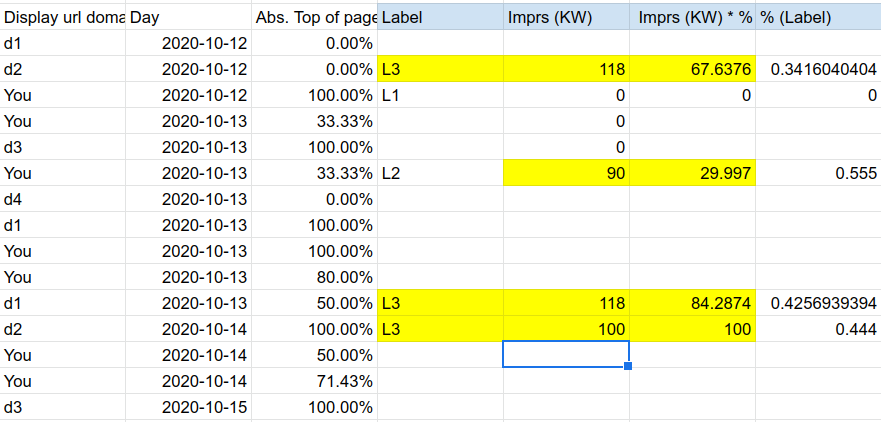Select the cell showing 0.3416040404
Viewport: 881px width, 422px height.
[x=818, y=69]
